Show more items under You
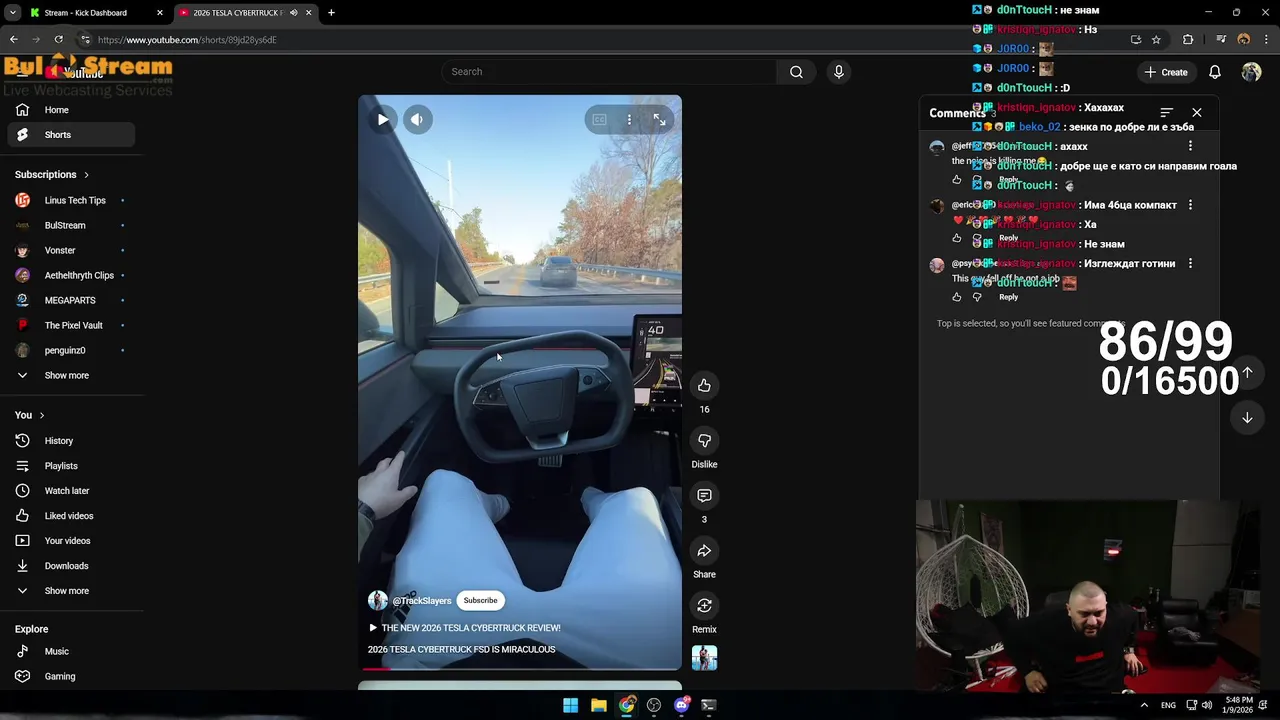The height and width of the screenshot is (720, 1280). [x=70, y=591]
